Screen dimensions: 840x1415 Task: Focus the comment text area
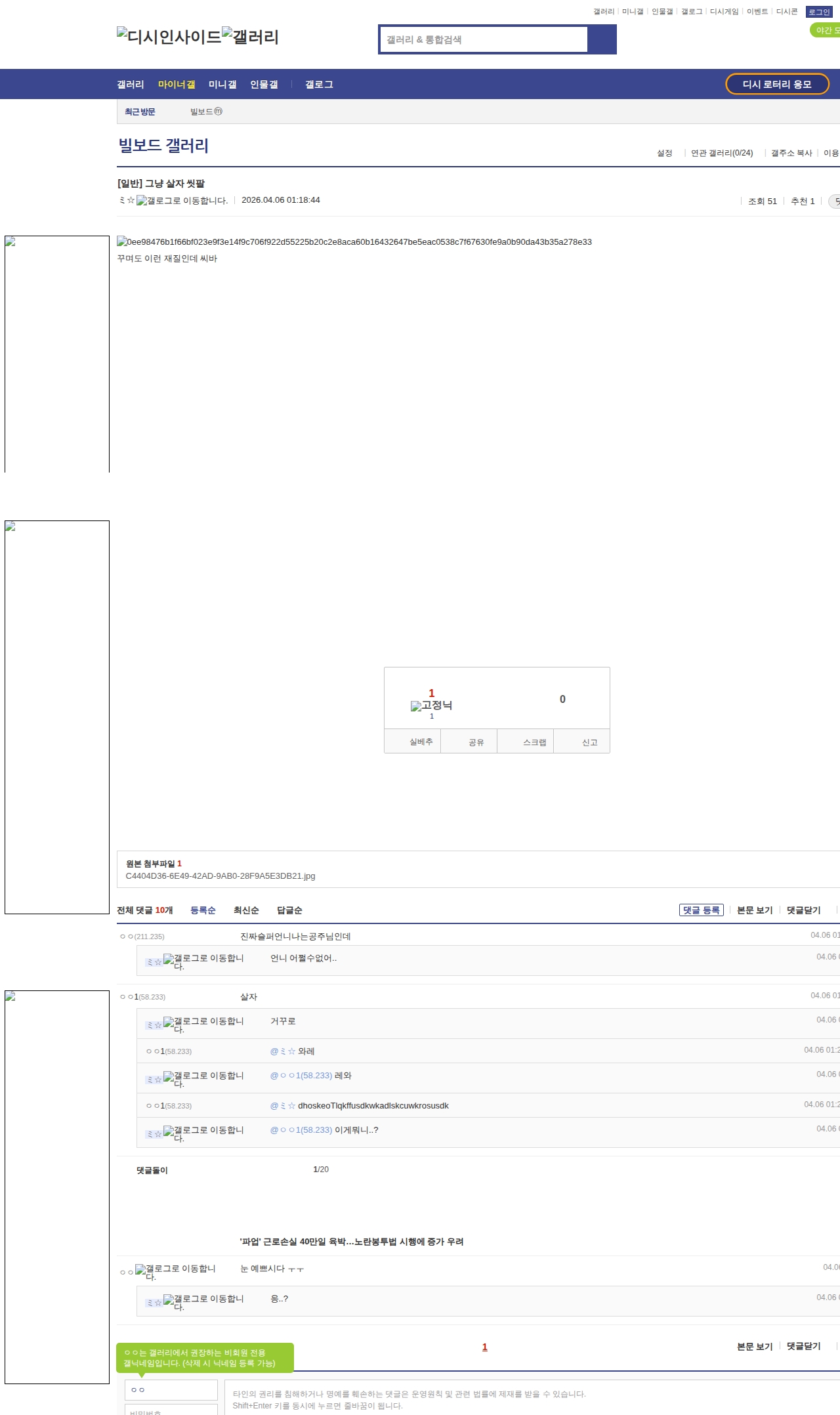click(x=533, y=1398)
